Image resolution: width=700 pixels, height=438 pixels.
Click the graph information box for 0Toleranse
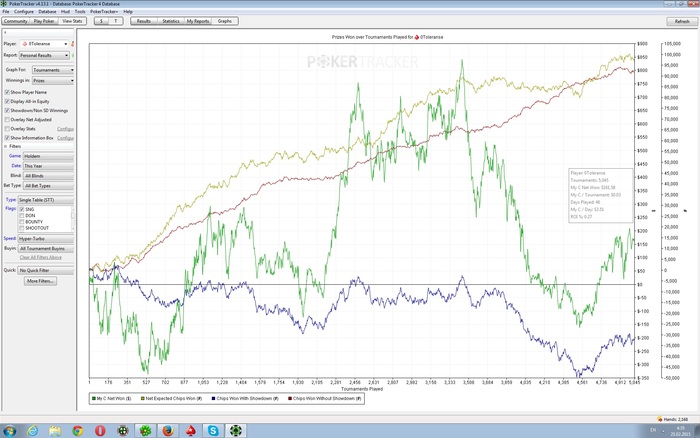point(600,195)
